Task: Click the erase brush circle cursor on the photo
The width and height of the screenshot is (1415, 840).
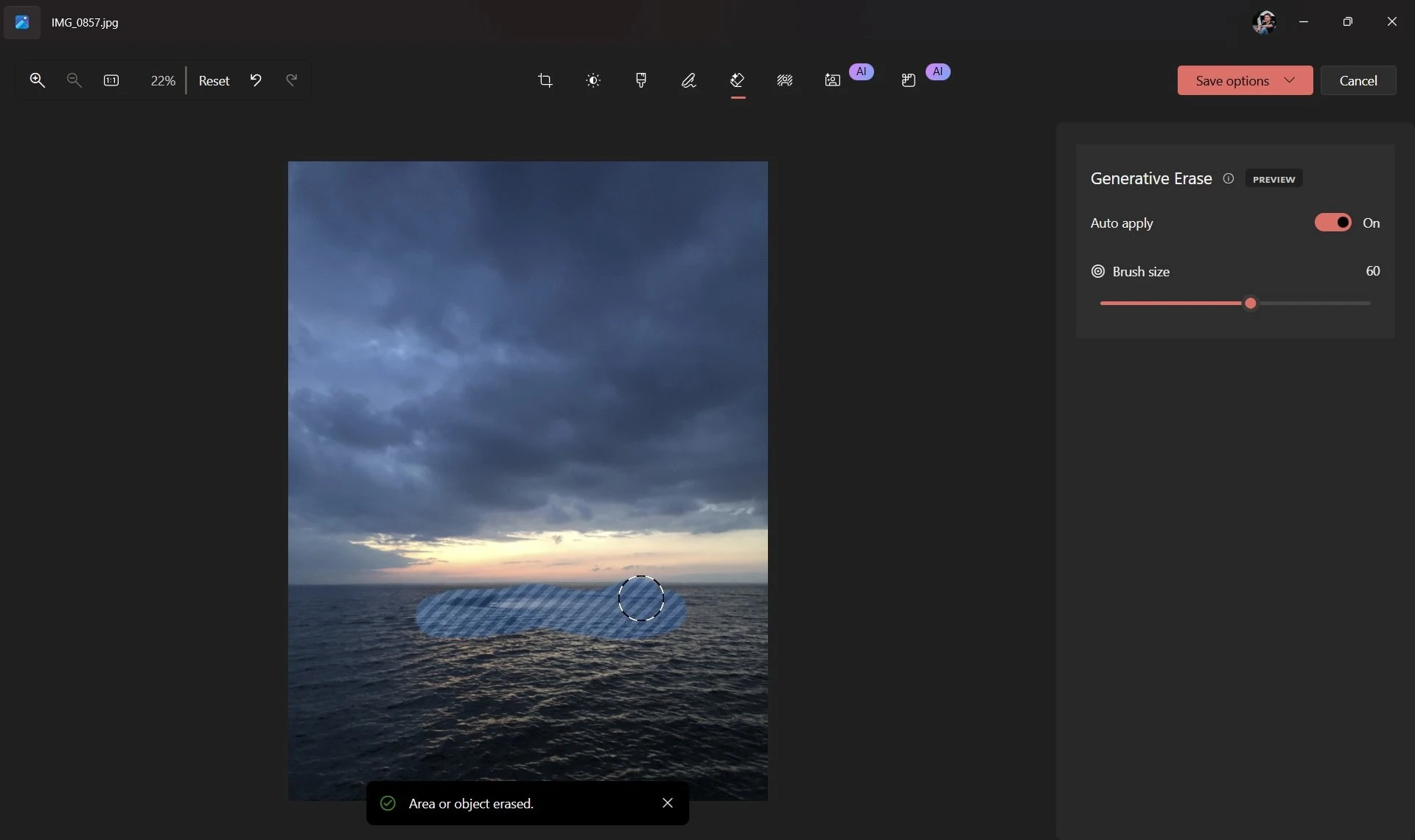Action: tap(641, 598)
